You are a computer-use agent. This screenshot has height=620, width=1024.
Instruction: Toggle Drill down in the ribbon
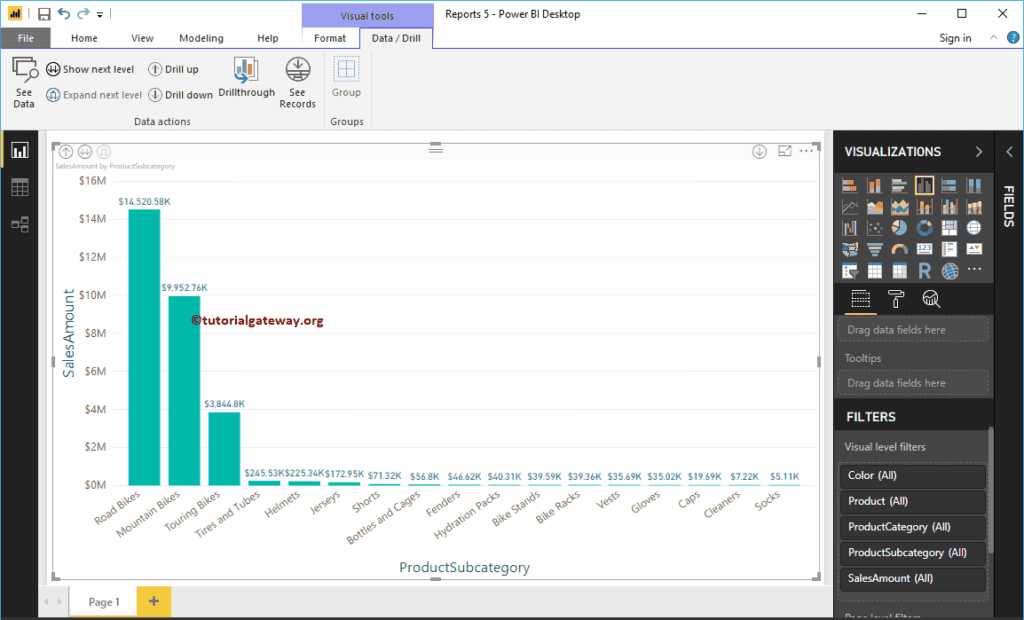[x=180, y=95]
